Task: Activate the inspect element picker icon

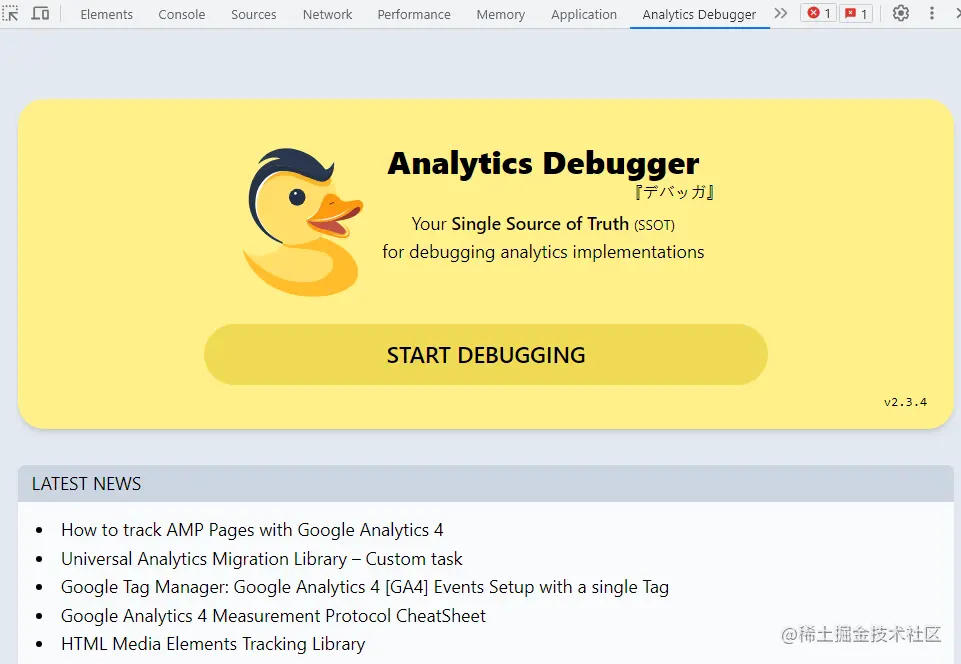Action: (x=10, y=13)
